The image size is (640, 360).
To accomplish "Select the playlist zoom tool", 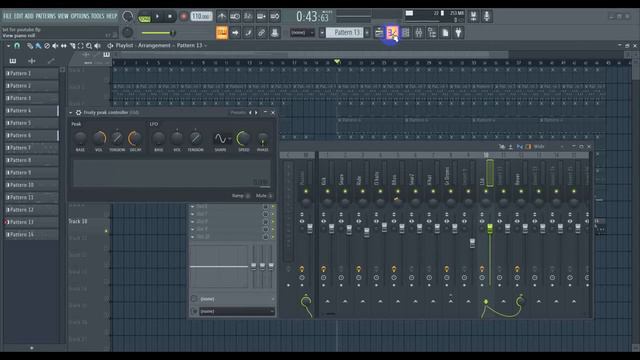I will pyautogui.click(x=89, y=46).
